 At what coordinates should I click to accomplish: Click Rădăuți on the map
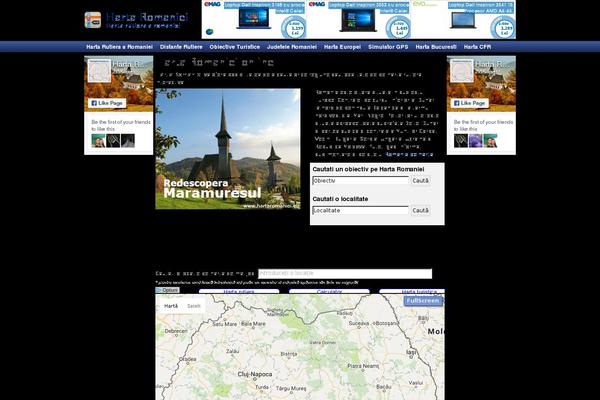point(344,313)
